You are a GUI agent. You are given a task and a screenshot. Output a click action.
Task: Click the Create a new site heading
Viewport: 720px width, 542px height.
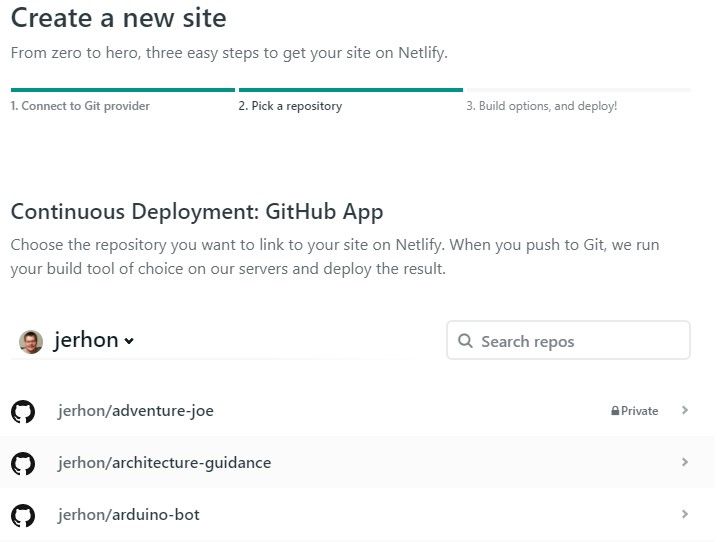coord(118,18)
